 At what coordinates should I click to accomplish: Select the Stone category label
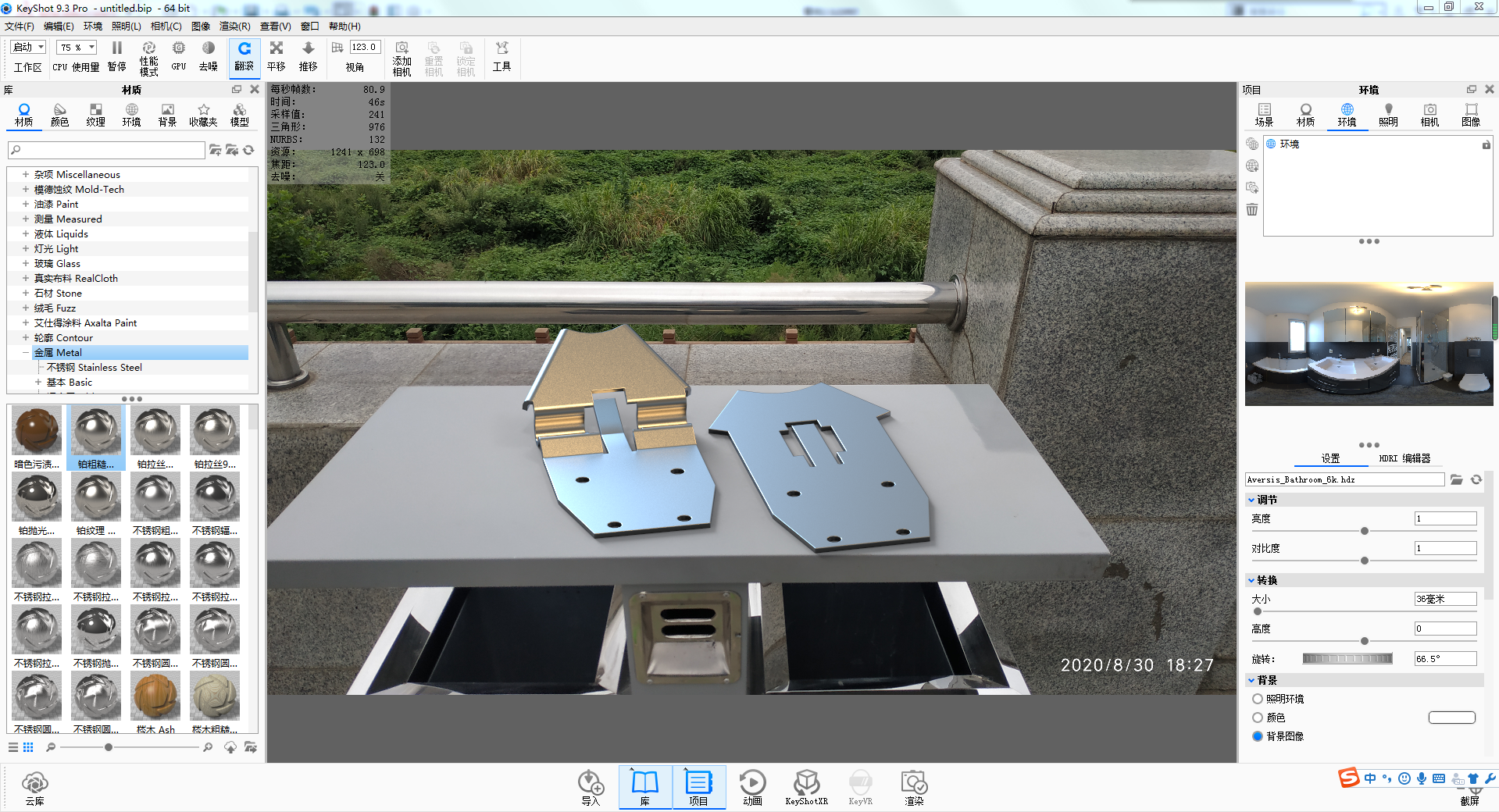tap(58, 294)
